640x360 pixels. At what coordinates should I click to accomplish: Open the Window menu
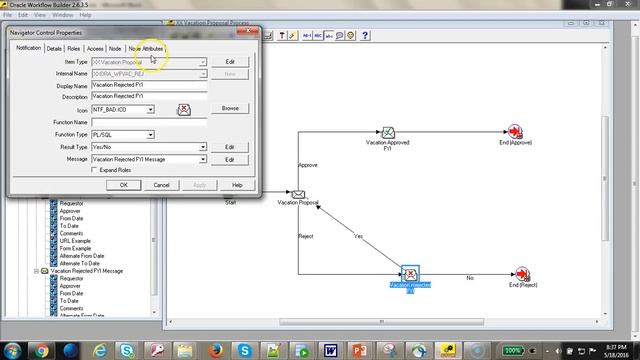coord(62,15)
